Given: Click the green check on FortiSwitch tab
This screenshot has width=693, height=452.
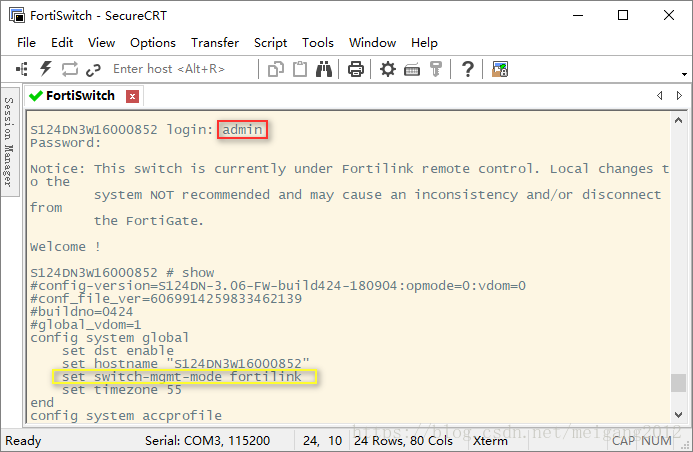Looking at the screenshot, I should click(x=36, y=95).
